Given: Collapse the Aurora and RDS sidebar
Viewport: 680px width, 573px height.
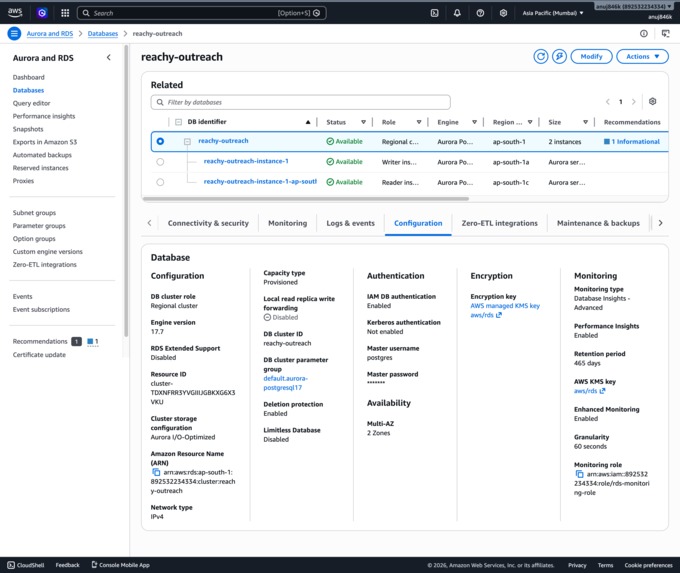Looking at the screenshot, I should click(108, 57).
